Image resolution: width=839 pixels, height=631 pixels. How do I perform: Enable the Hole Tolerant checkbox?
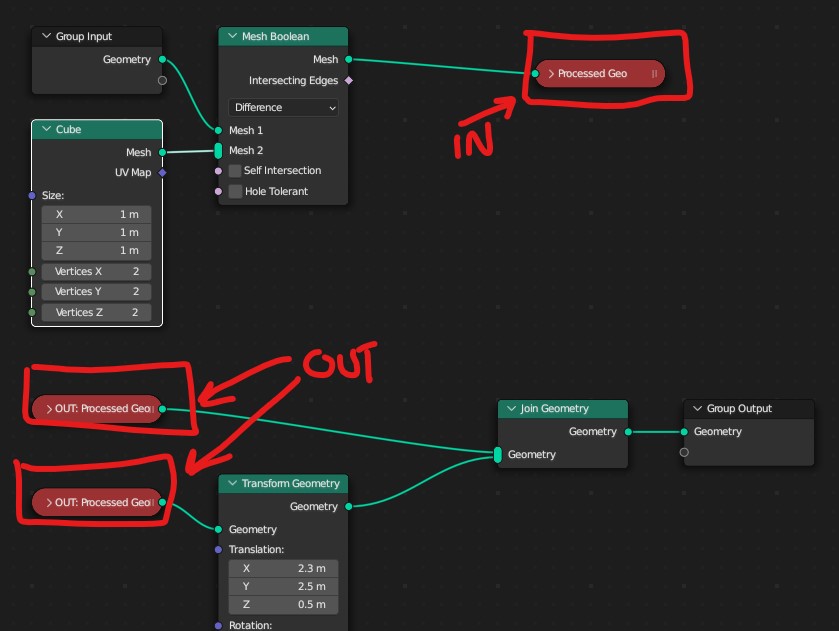click(235, 192)
